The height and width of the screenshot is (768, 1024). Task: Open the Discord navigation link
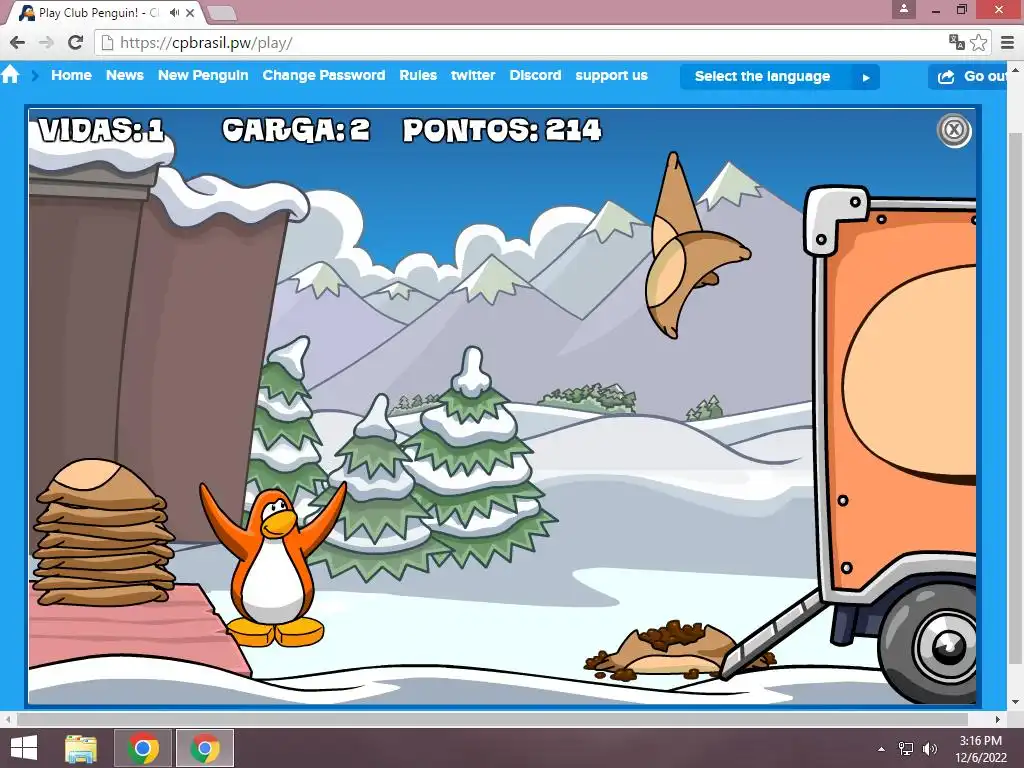pyautogui.click(x=536, y=75)
